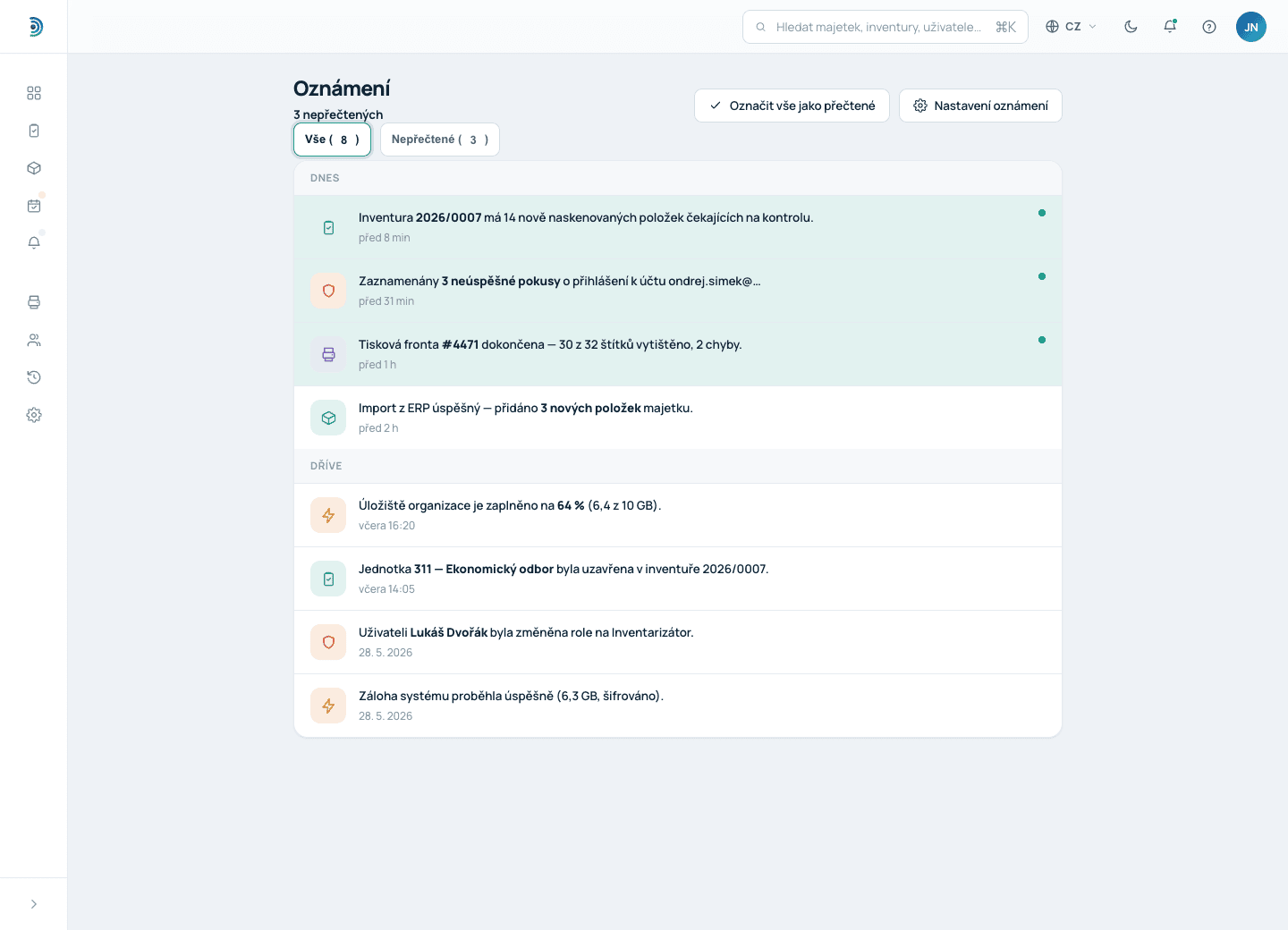The width and height of the screenshot is (1288, 930).
Task: Open the Jednotka 311 Ekonomický odbor notification
Action: point(678,579)
